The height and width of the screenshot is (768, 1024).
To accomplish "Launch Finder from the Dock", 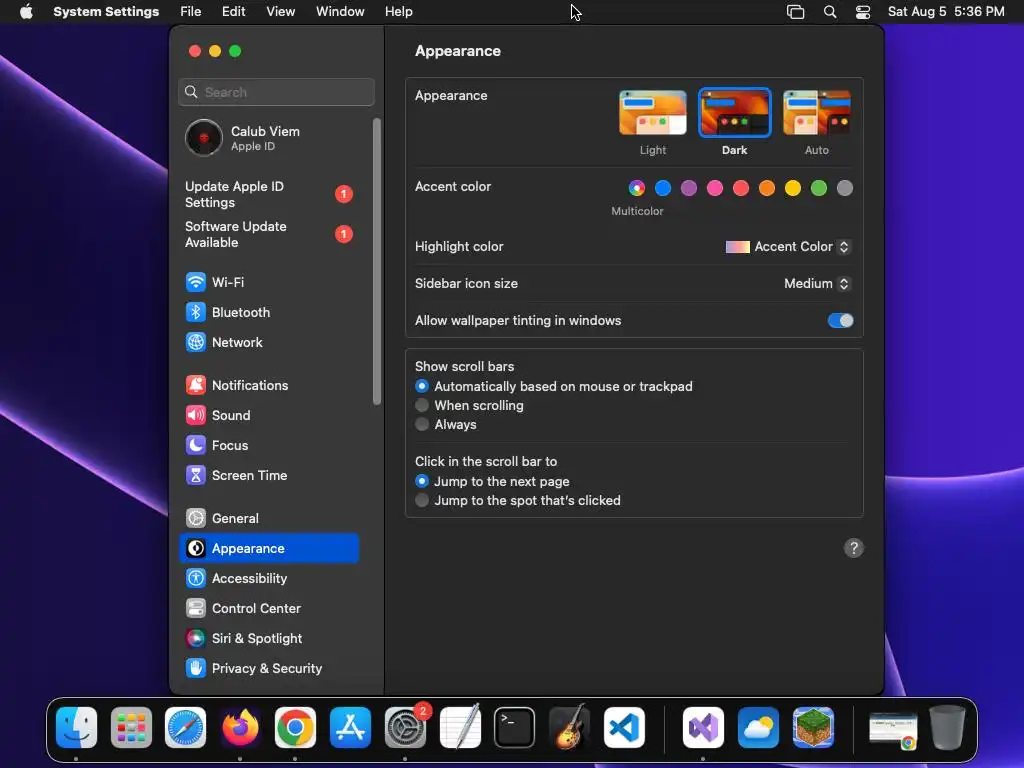I will pos(76,728).
